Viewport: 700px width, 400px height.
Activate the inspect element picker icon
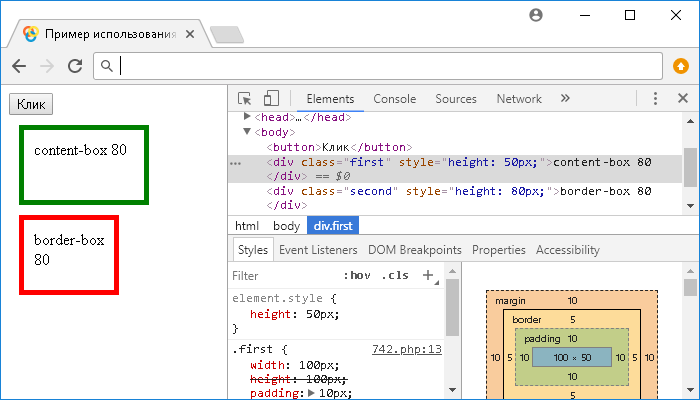point(245,98)
